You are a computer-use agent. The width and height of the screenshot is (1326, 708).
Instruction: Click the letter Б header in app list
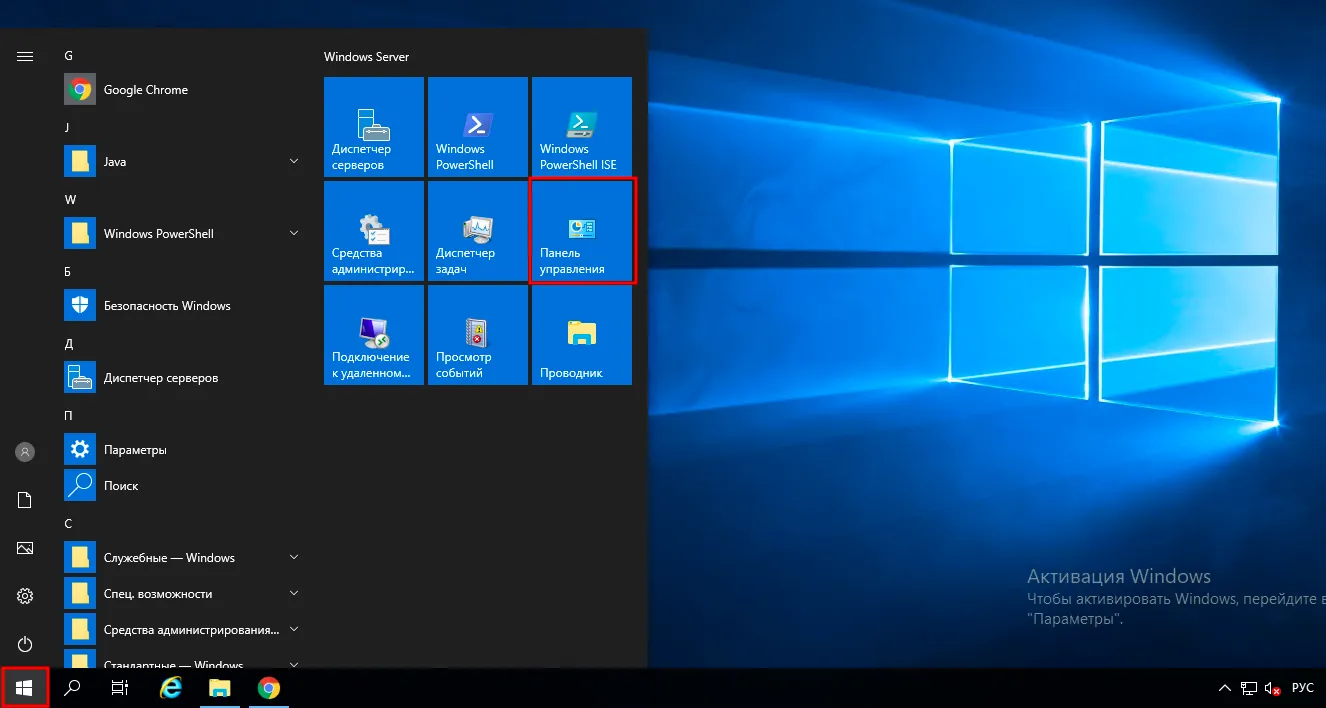(68, 272)
